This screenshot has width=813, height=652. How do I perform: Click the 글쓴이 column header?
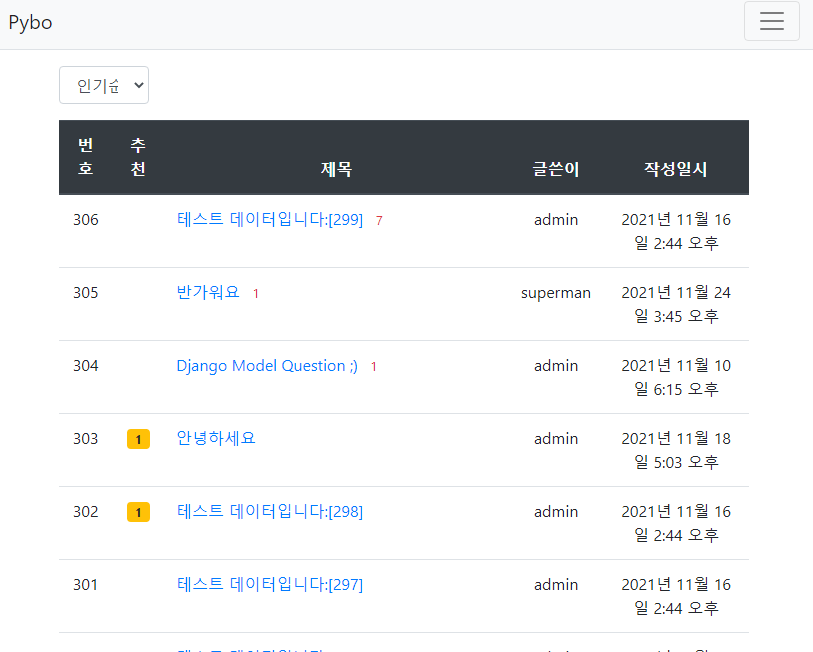coord(556,169)
